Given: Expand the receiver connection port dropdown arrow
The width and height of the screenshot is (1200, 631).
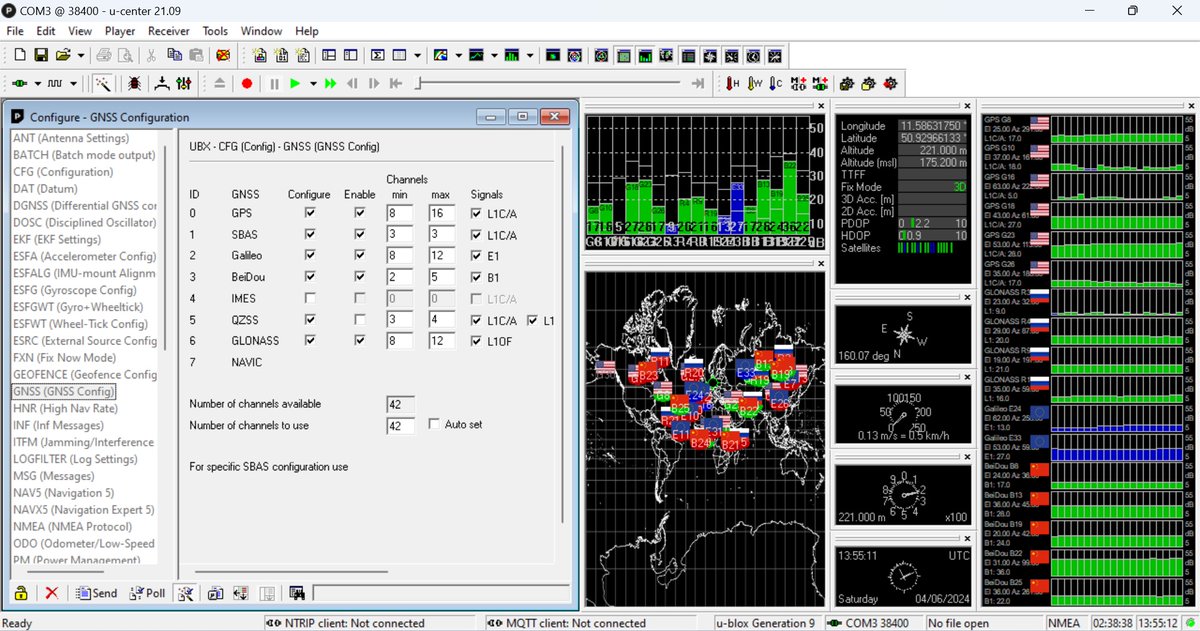Looking at the screenshot, I should (38, 84).
